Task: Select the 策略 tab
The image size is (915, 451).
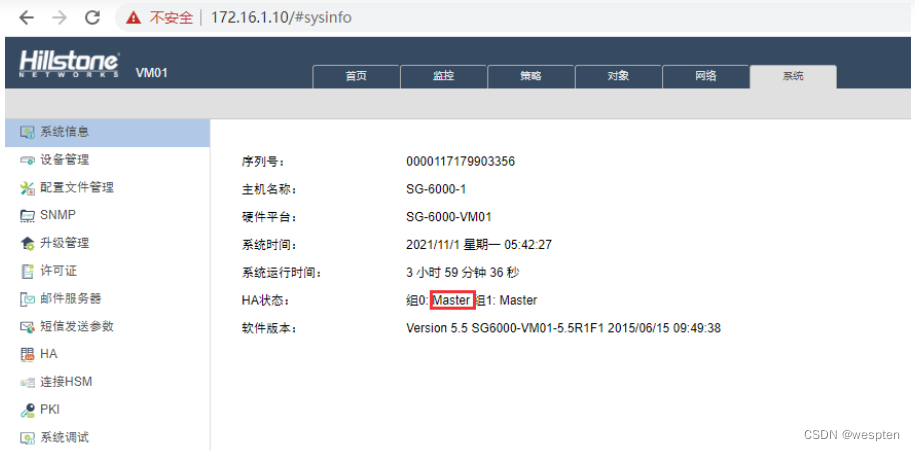Action: 530,77
